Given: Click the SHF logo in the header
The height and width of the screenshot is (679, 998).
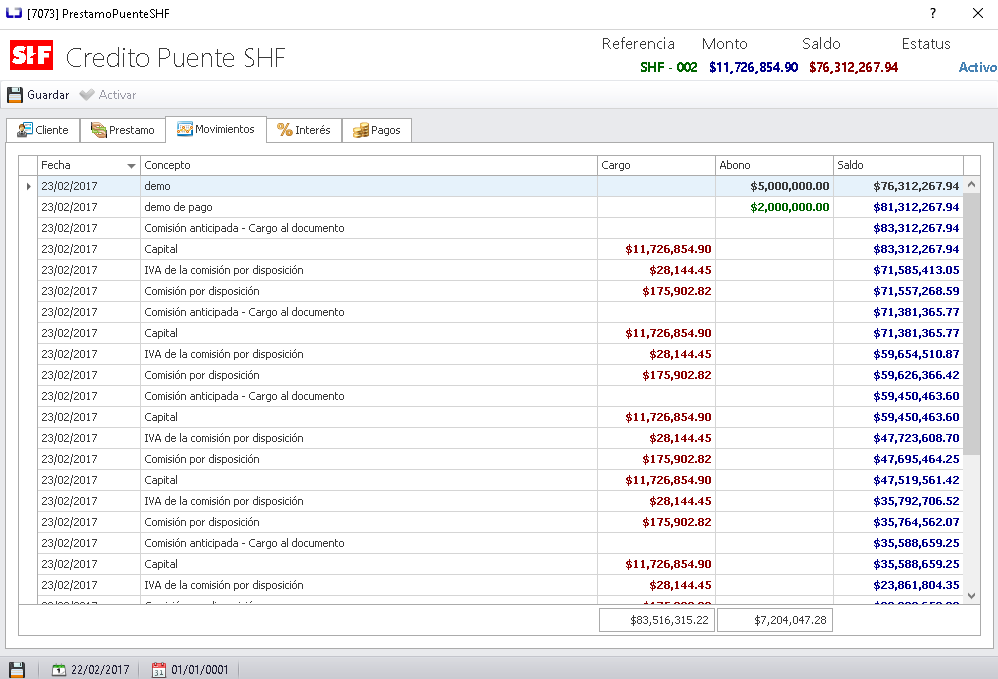Looking at the screenshot, I should click(31, 55).
